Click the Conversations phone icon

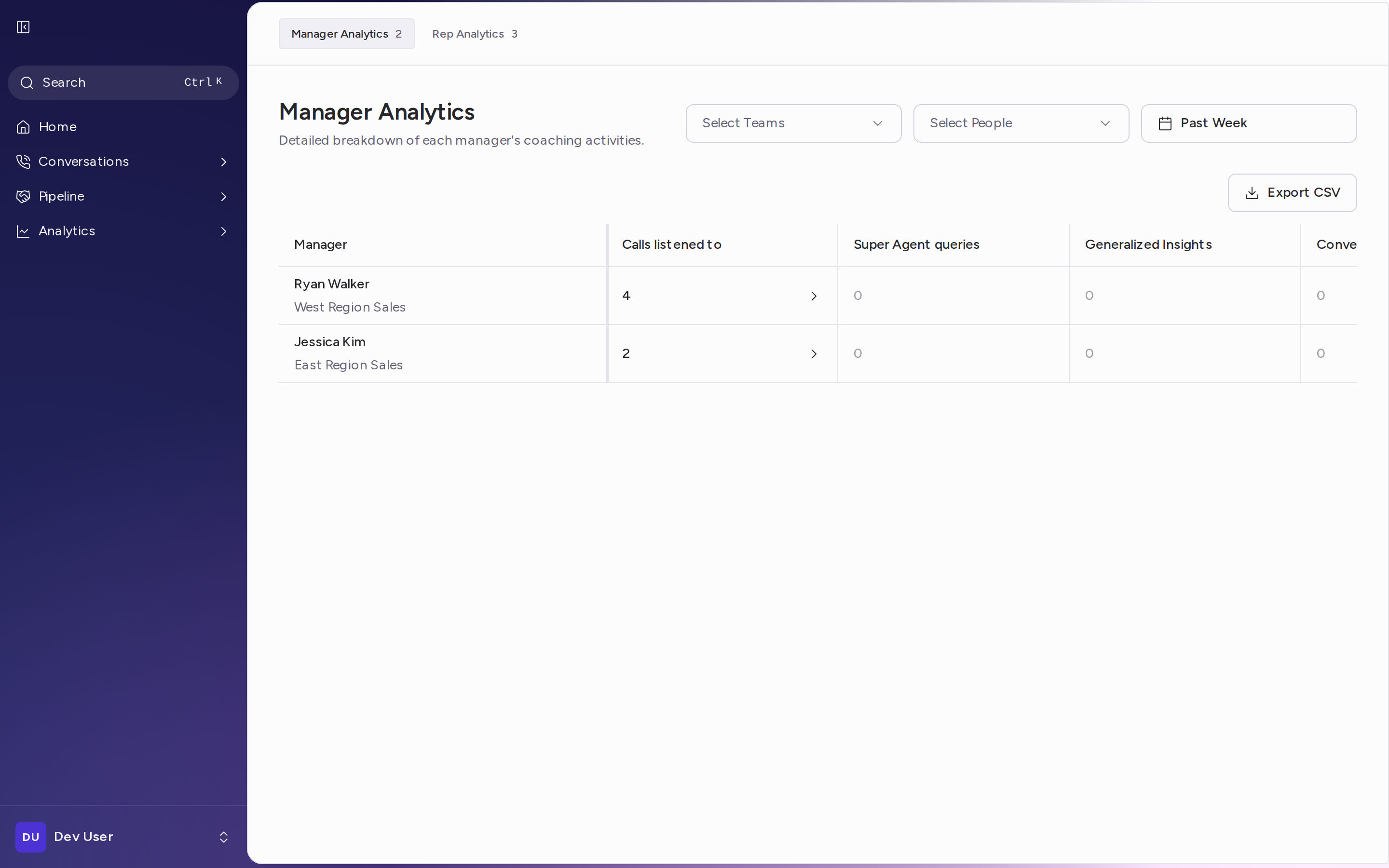[23, 162]
